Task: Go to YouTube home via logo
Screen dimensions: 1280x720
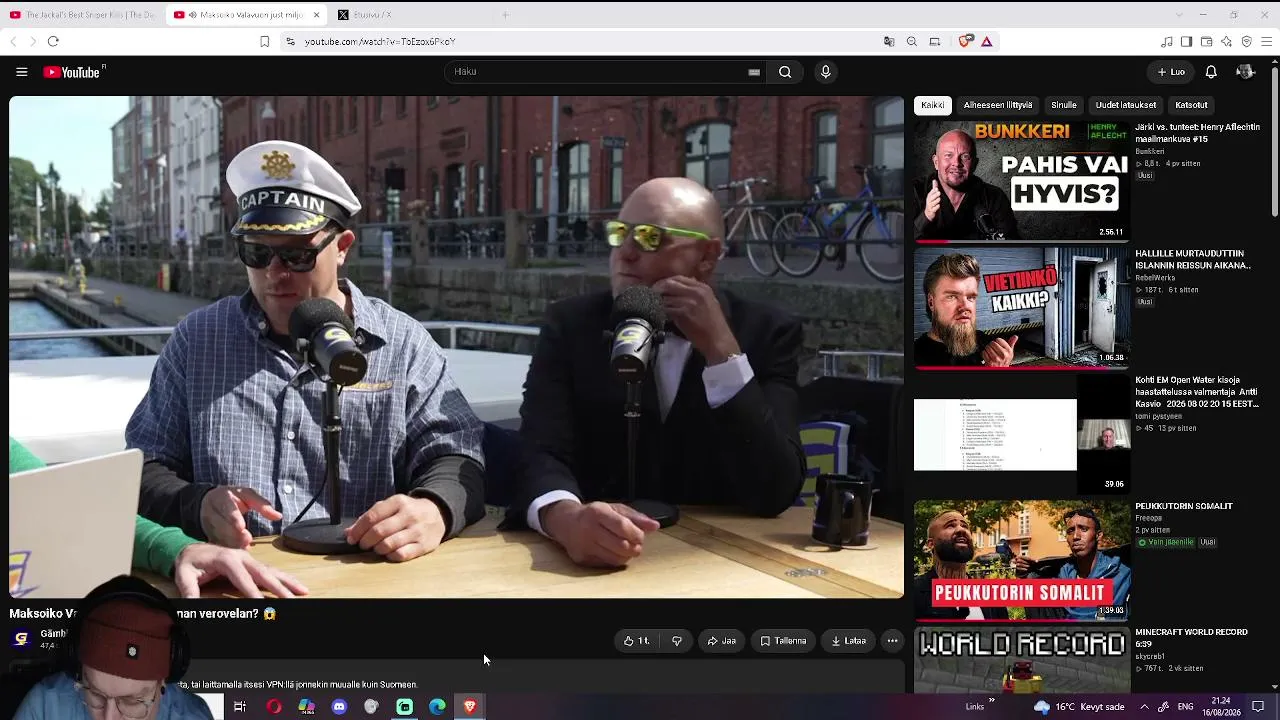Action: (73, 72)
